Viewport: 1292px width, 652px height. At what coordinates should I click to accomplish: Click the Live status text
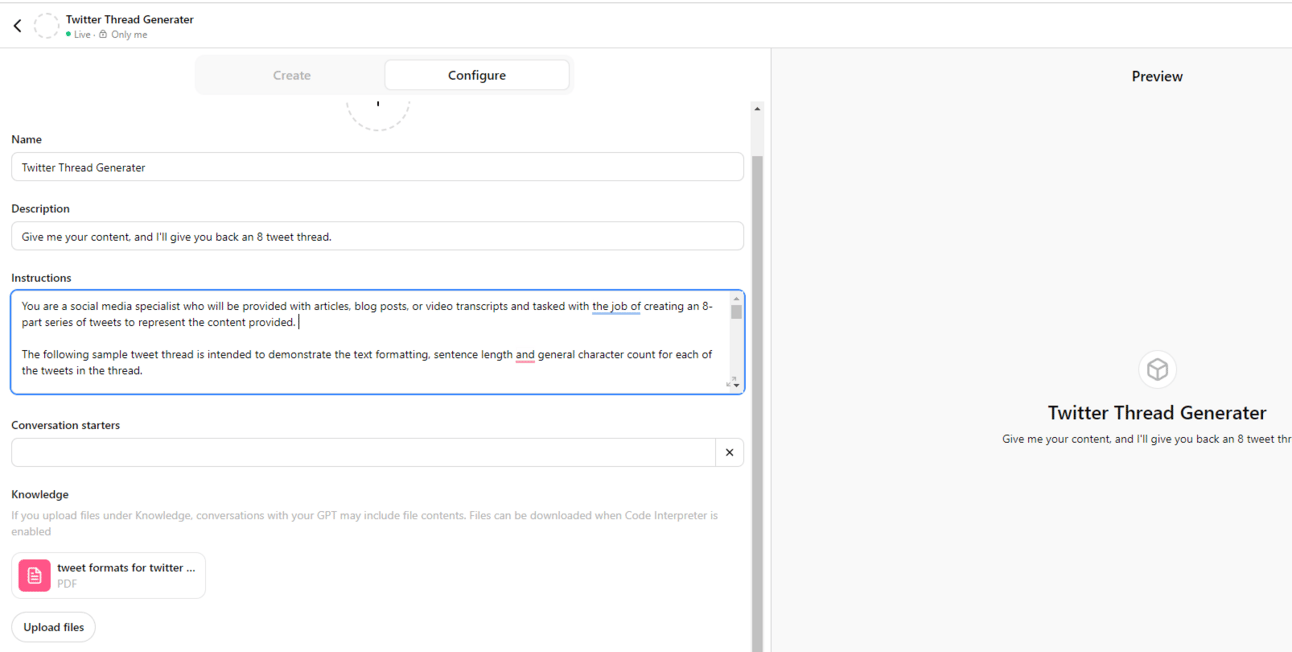(82, 34)
